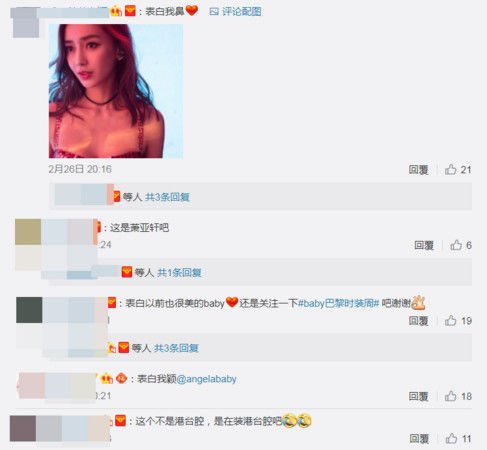487x450 pixels.
Task: Reply to the 这是萧亚轩吧 comment
Action: 424,245
